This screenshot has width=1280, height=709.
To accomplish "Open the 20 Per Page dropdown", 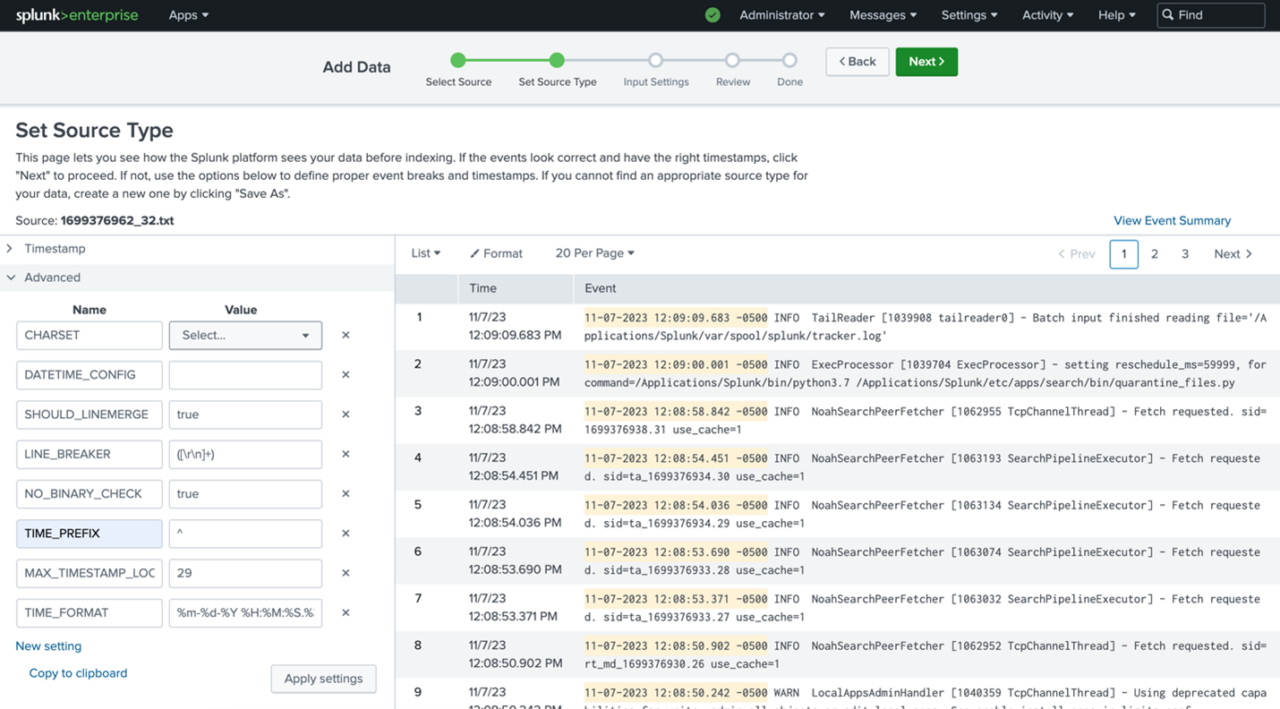I will 594,253.
